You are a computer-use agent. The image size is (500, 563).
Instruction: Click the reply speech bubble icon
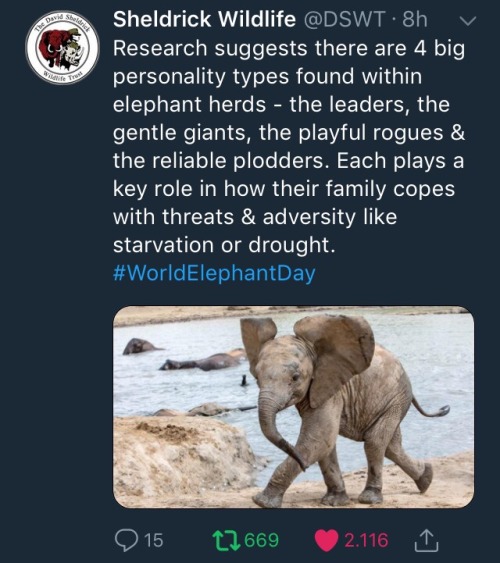tap(126, 540)
